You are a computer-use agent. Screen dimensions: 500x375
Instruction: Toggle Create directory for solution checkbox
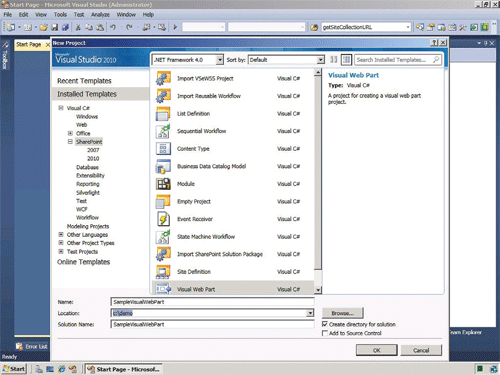tap(325, 324)
